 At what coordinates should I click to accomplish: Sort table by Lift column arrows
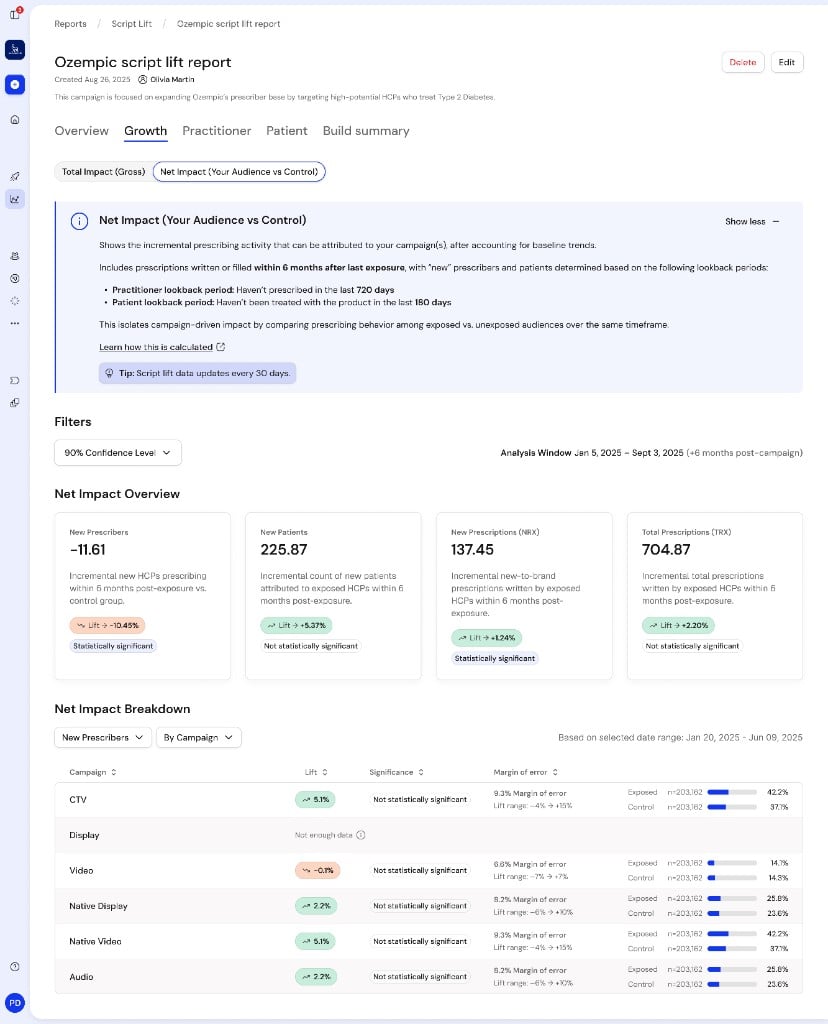(325, 772)
